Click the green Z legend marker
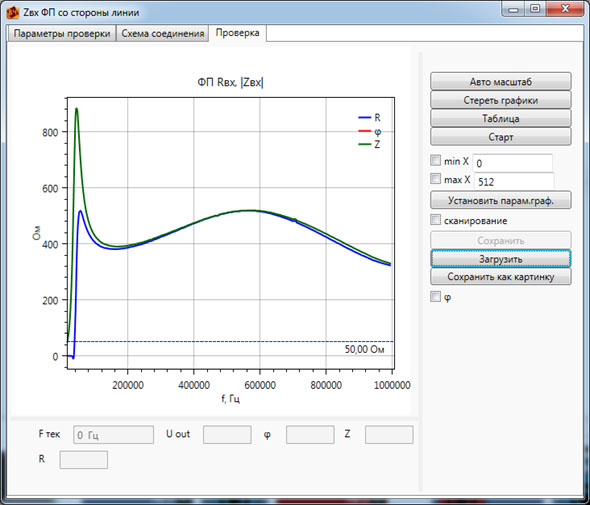The image size is (590, 505). point(365,144)
